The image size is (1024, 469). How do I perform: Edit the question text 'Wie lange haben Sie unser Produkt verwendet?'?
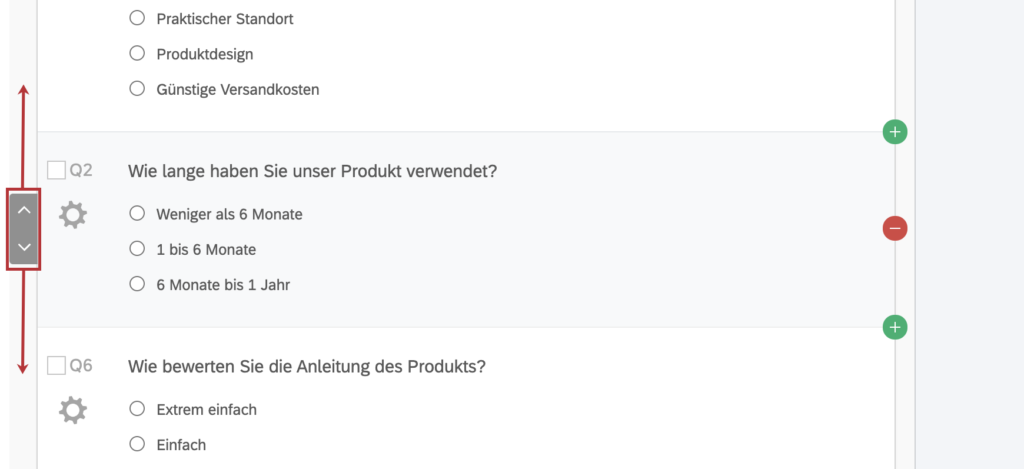point(312,172)
